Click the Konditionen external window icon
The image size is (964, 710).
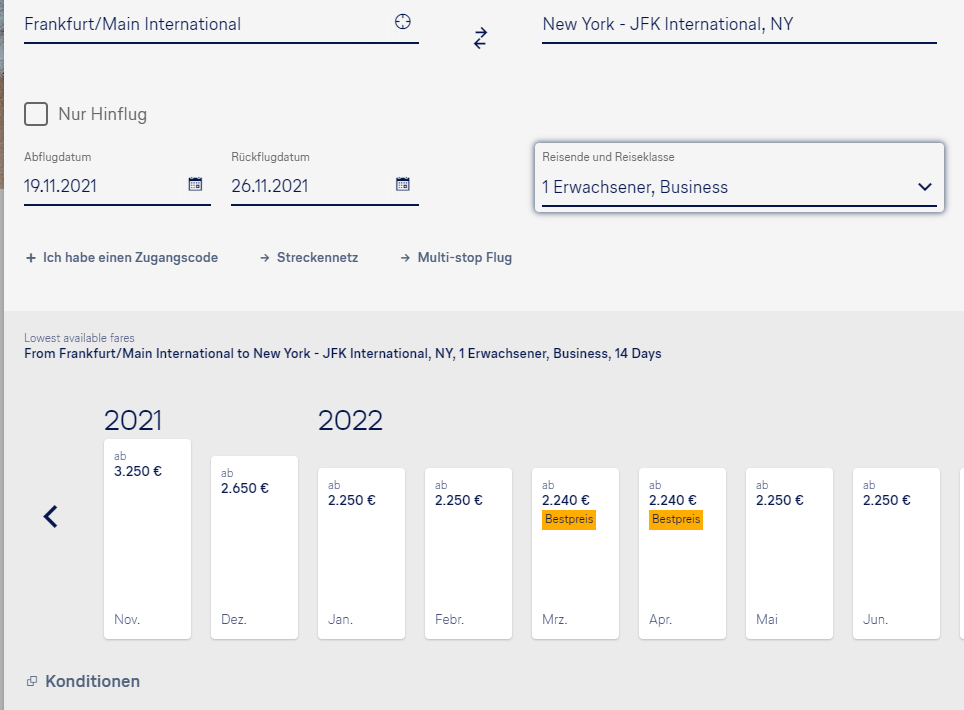[x=32, y=681]
